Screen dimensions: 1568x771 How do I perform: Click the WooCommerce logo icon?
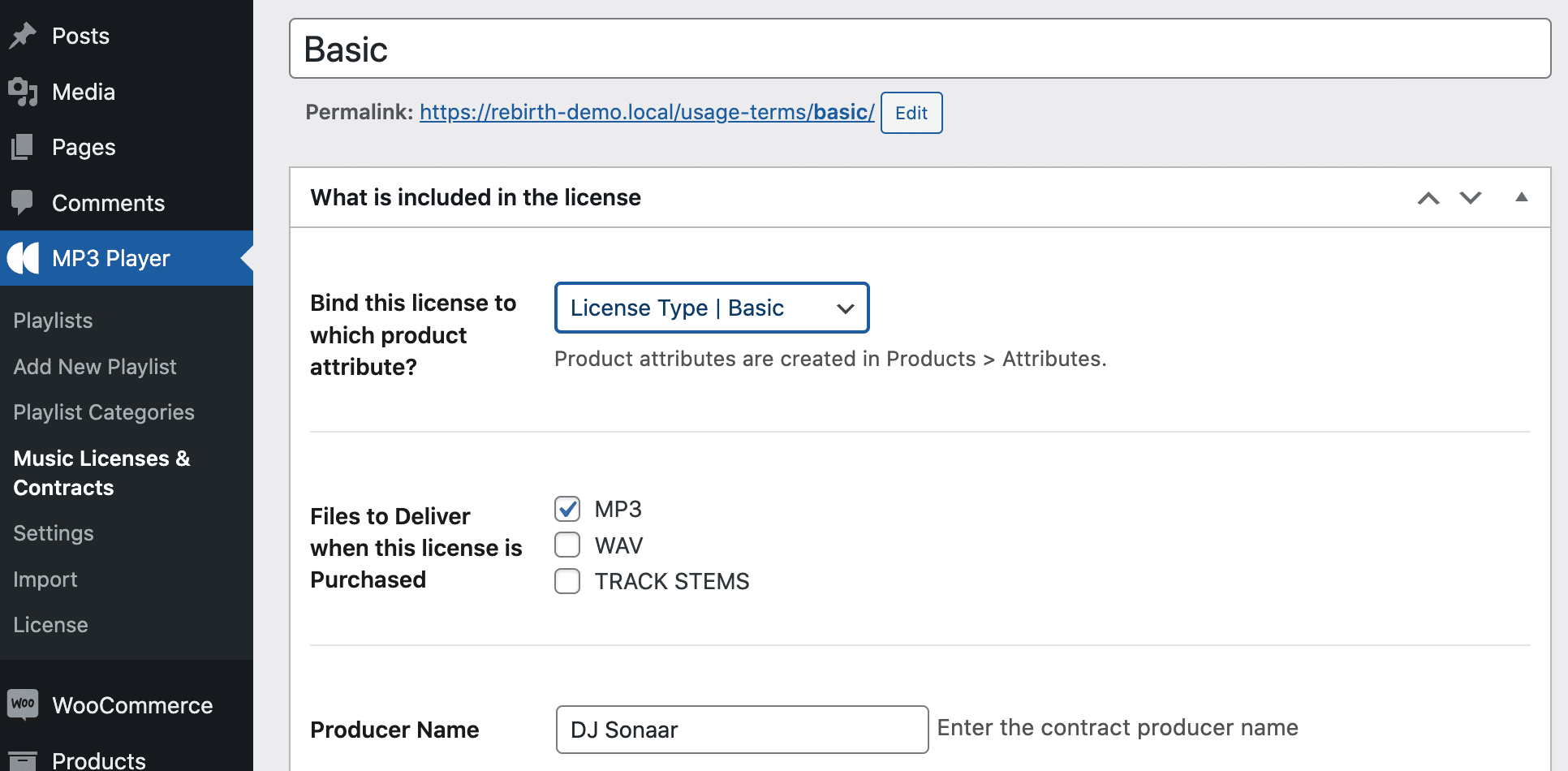[x=23, y=704]
